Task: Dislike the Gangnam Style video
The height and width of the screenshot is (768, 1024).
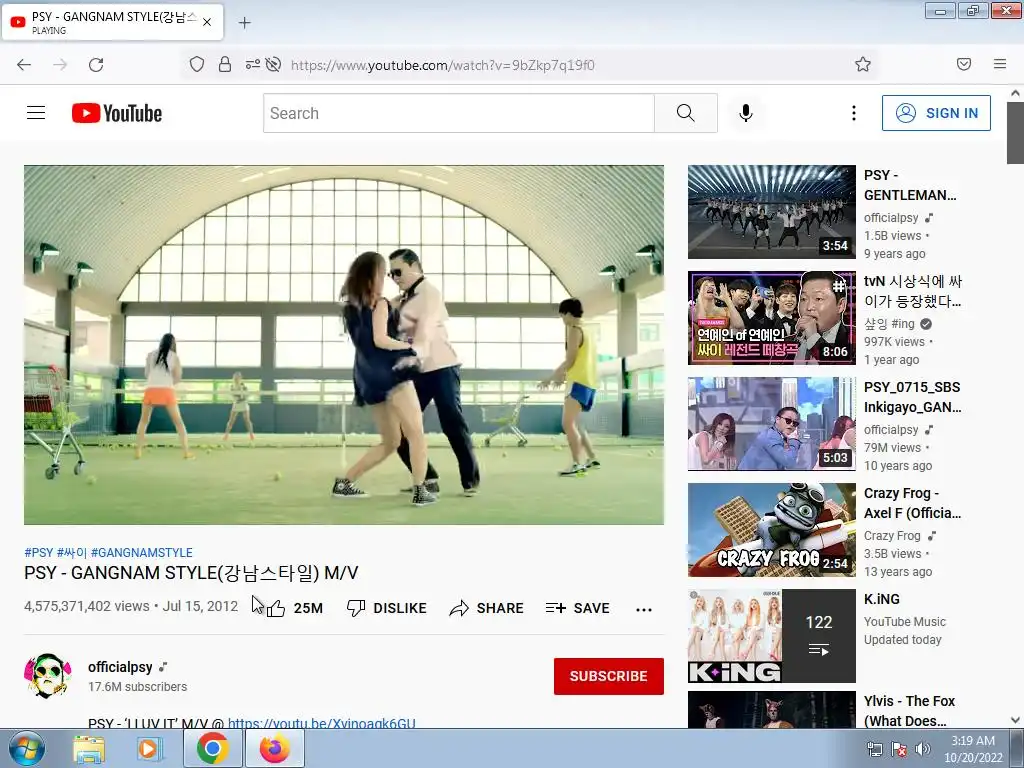Action: point(387,608)
